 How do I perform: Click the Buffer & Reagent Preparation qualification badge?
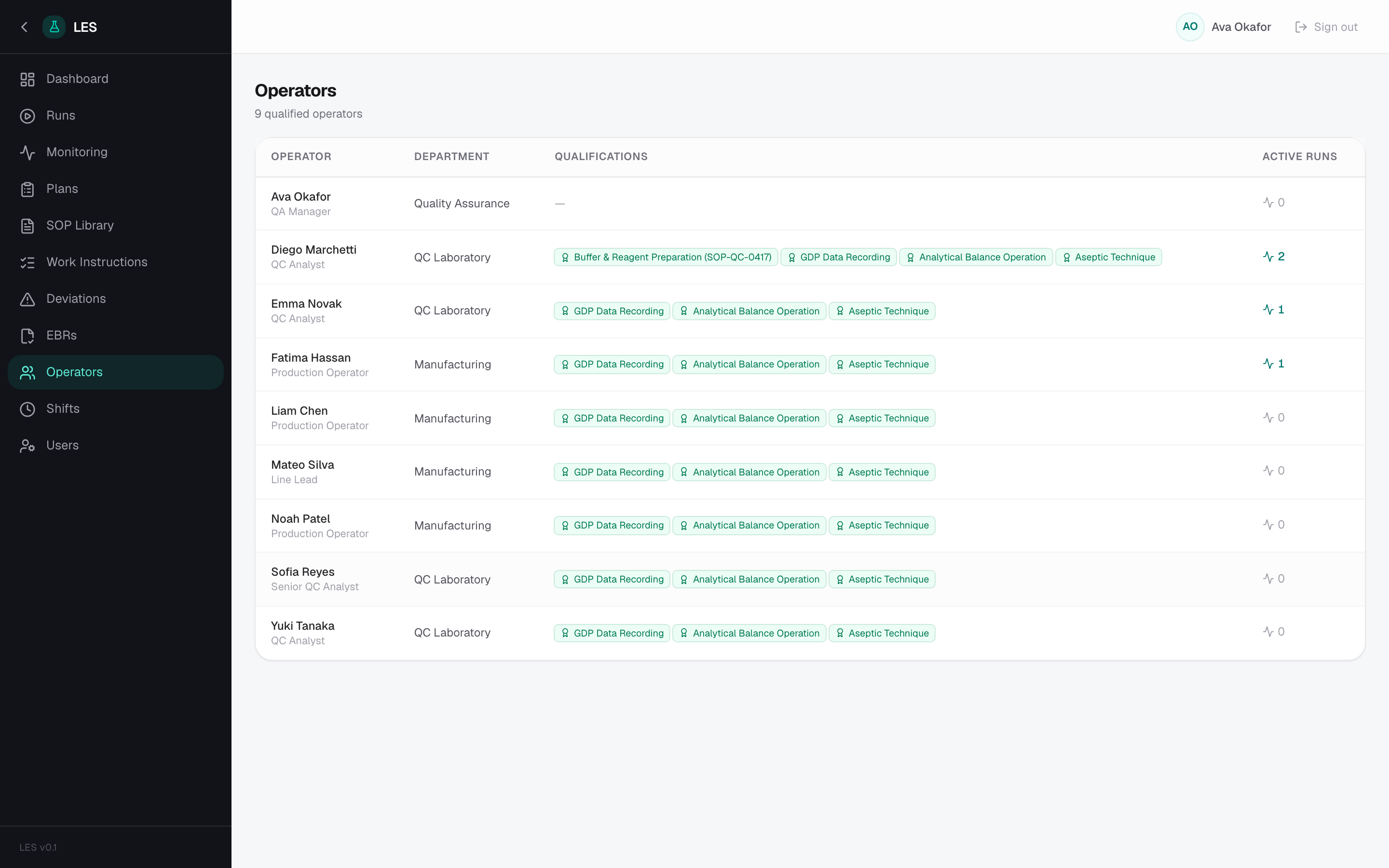(x=666, y=257)
